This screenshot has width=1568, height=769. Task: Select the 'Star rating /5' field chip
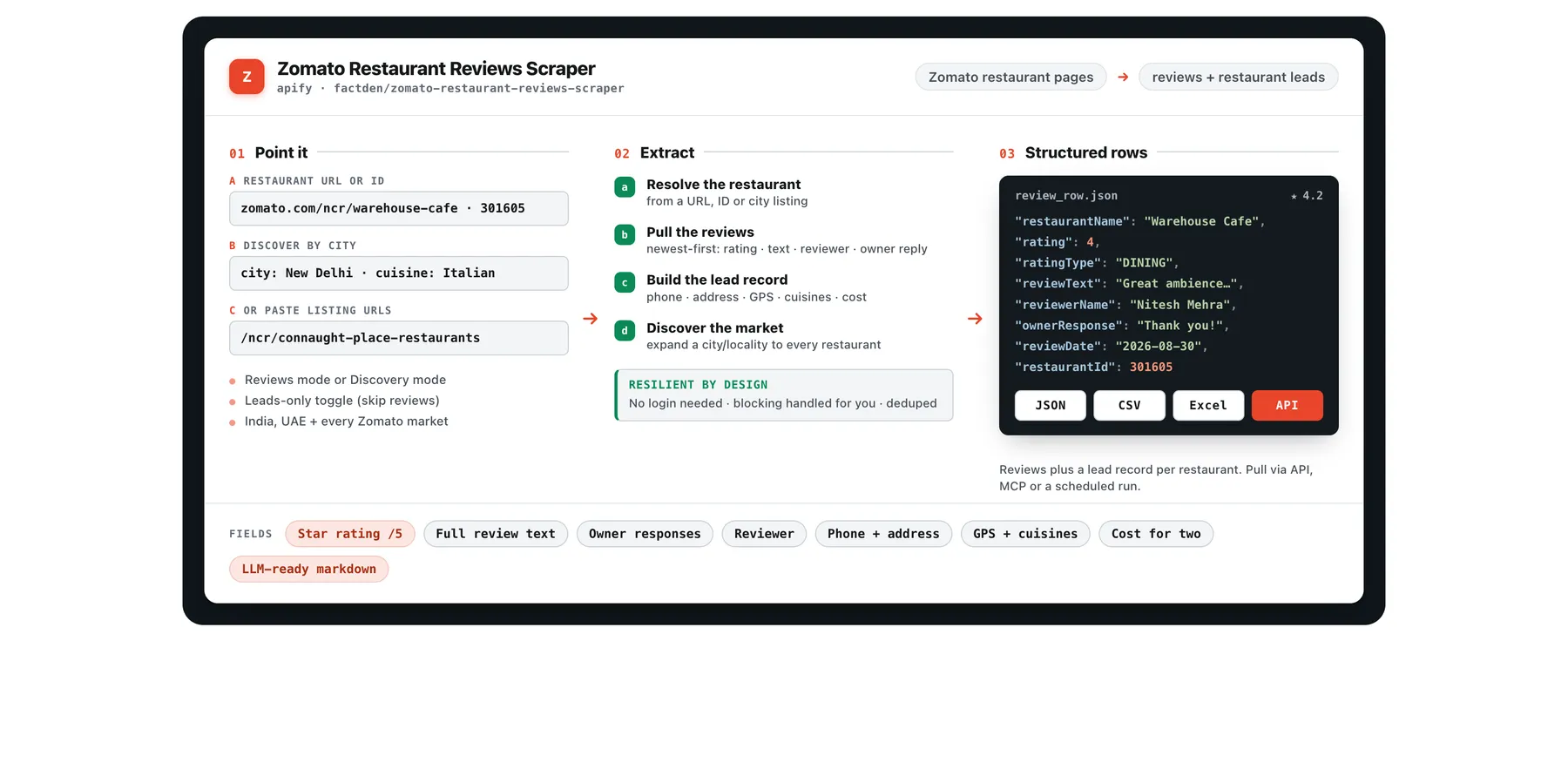pos(350,534)
